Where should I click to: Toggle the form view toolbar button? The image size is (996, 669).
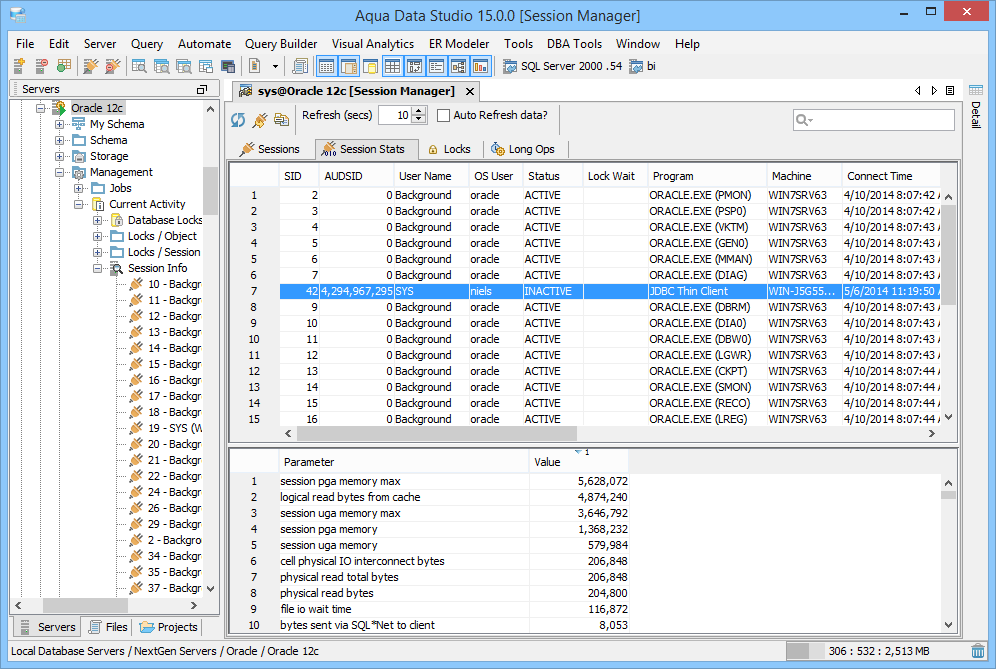pos(436,66)
